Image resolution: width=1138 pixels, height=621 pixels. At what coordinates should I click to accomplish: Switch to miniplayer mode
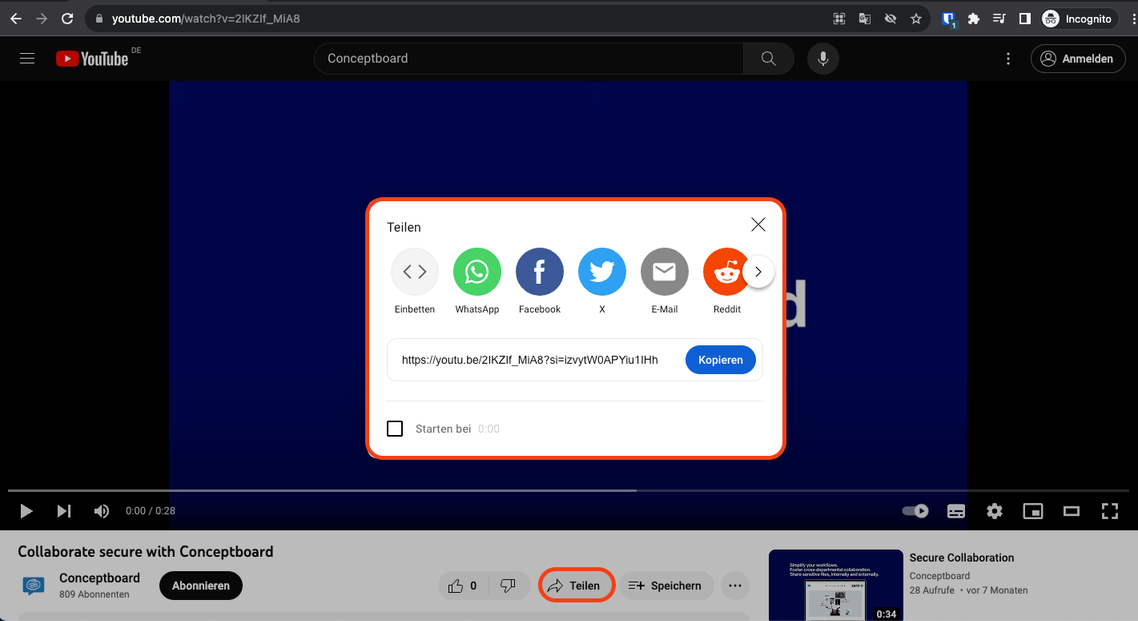point(1033,511)
